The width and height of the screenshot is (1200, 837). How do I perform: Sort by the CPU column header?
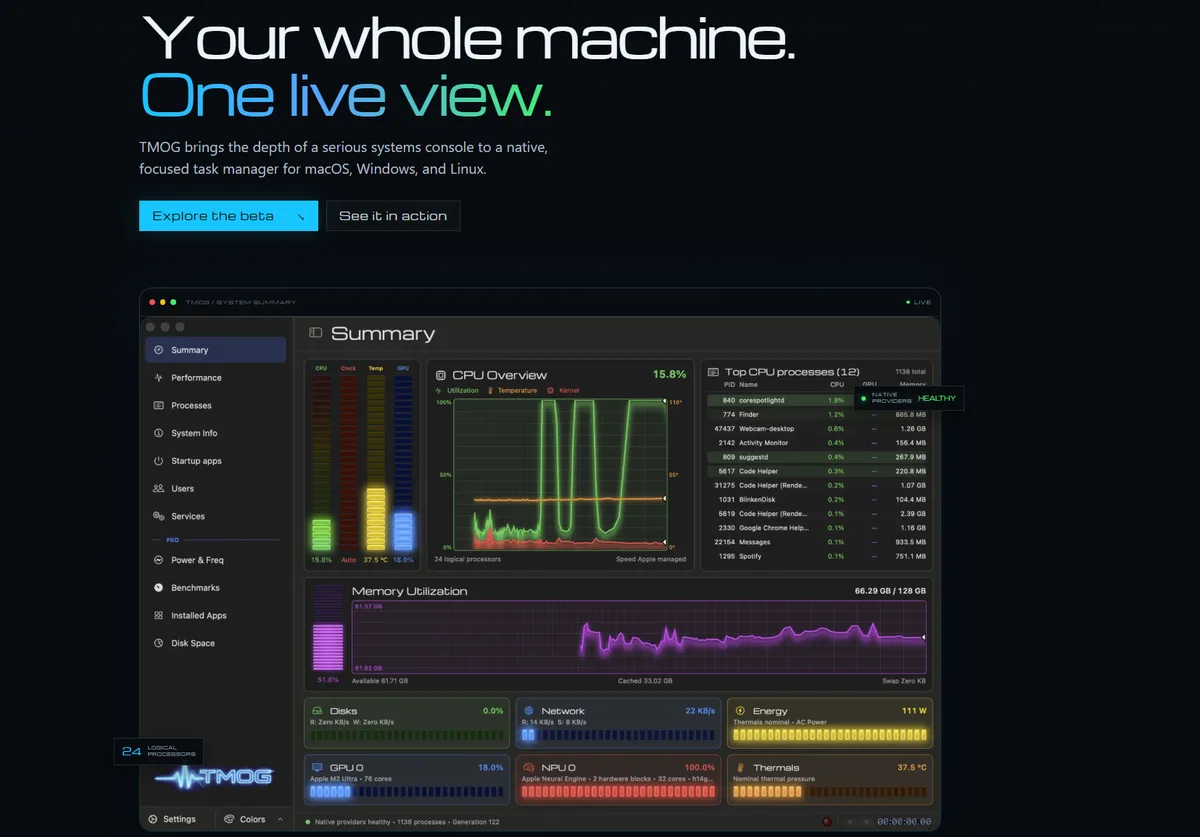[x=837, y=384]
